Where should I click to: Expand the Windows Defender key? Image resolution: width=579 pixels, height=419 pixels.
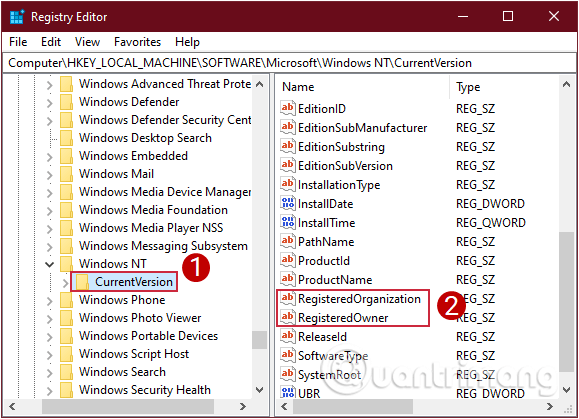click(49, 103)
